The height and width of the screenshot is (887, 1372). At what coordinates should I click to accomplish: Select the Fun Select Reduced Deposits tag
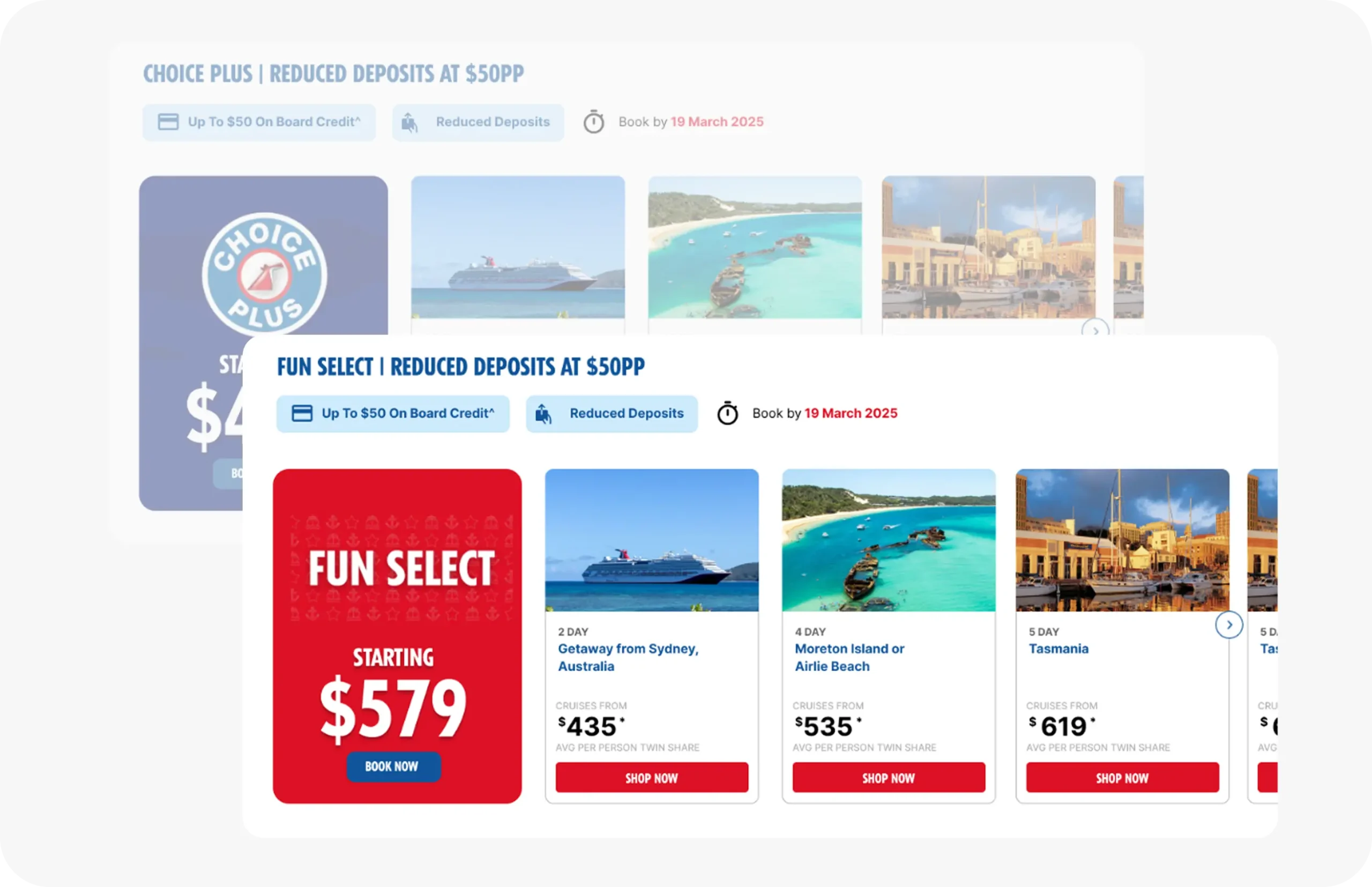pyautogui.click(x=612, y=414)
